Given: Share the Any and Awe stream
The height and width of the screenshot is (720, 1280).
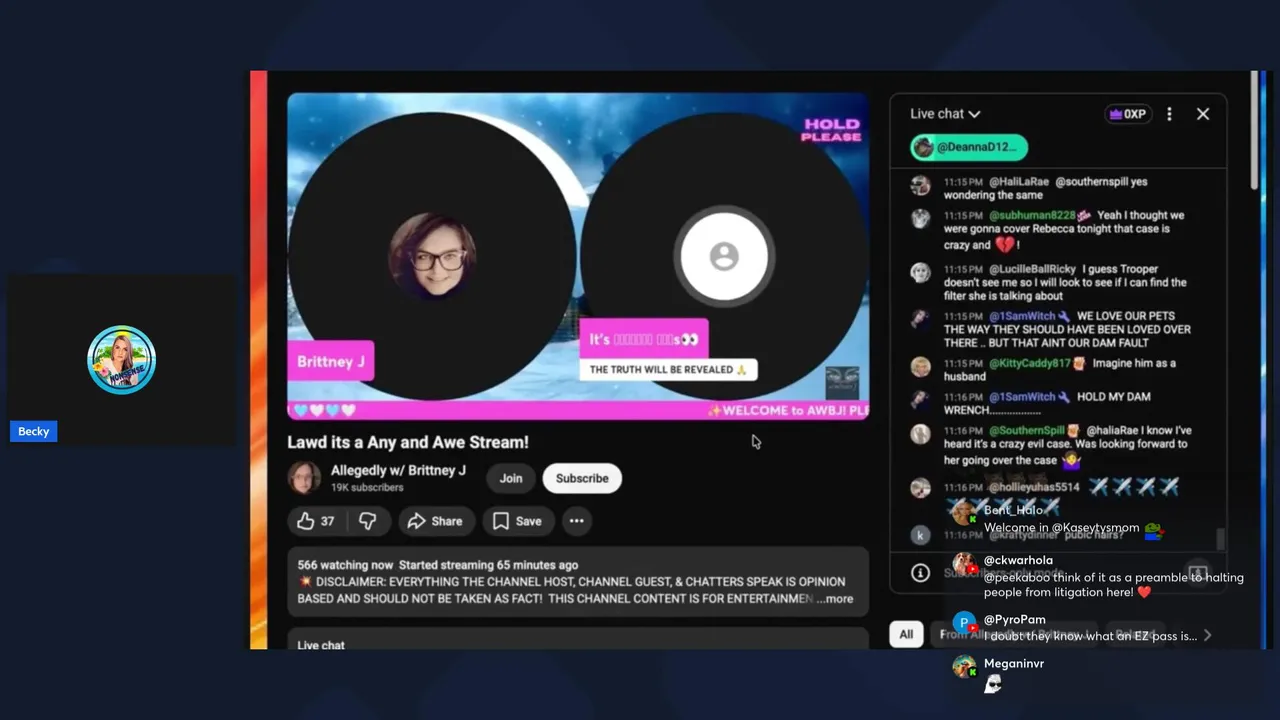Looking at the screenshot, I should click(x=435, y=521).
